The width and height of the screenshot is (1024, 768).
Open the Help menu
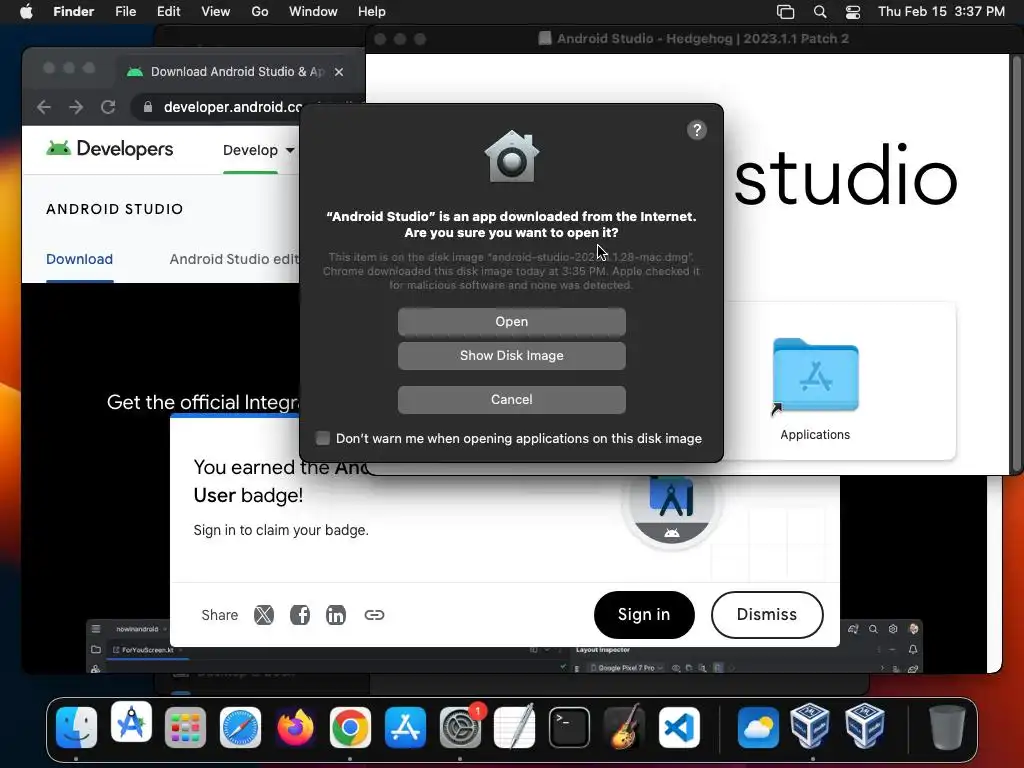(372, 12)
